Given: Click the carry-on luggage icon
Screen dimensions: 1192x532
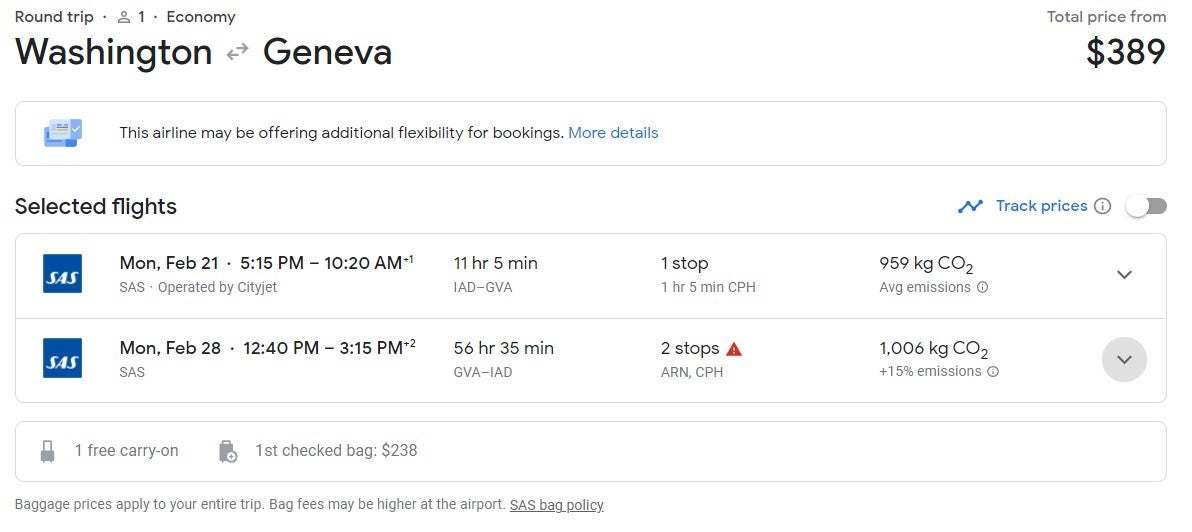Looking at the screenshot, I should [x=47, y=451].
